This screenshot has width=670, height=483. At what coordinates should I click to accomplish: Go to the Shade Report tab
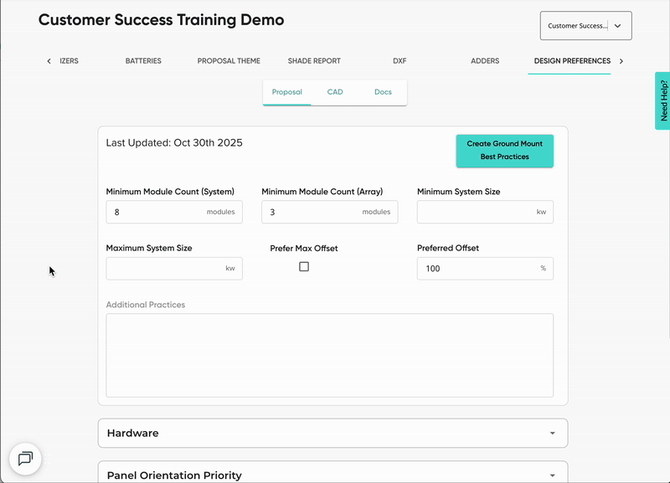pyautogui.click(x=314, y=61)
